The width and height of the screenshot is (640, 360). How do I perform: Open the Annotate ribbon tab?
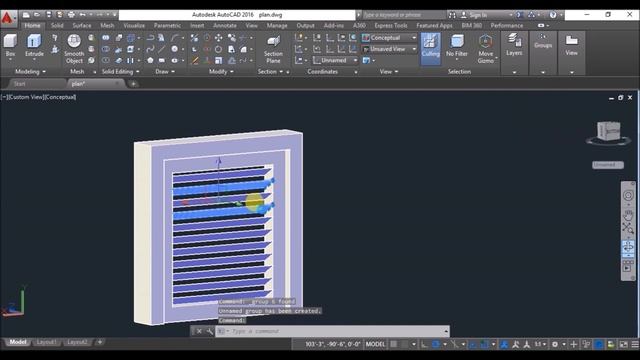[x=225, y=25]
